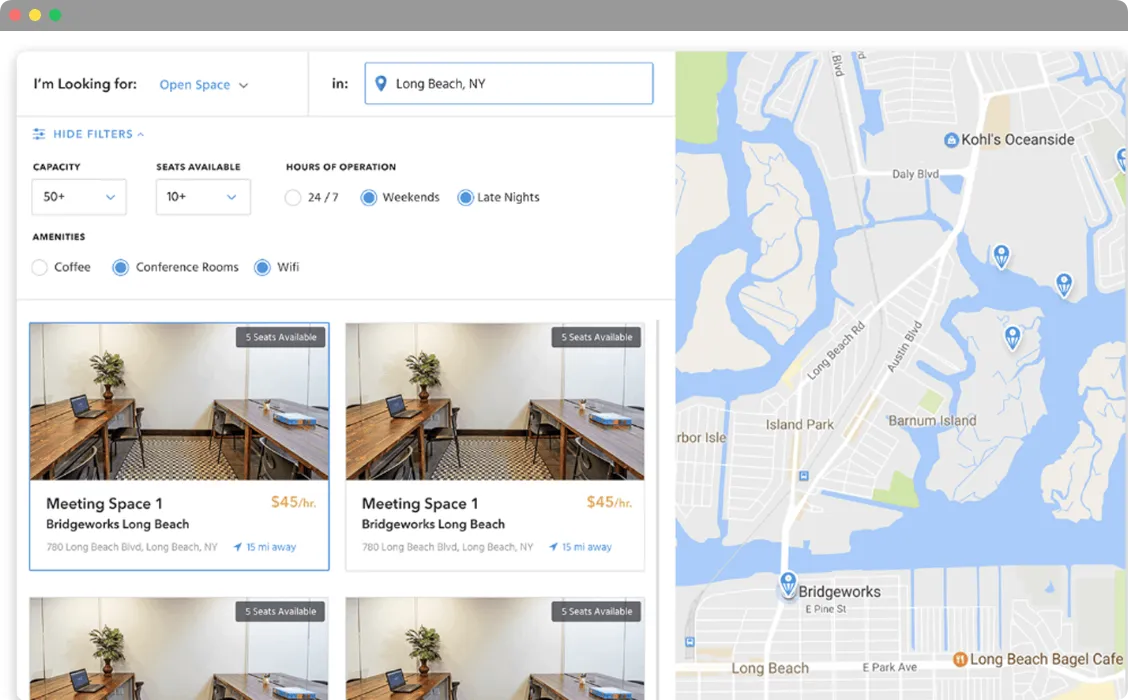
Task: Disable the Conference Rooms amenity filter
Action: 120,268
